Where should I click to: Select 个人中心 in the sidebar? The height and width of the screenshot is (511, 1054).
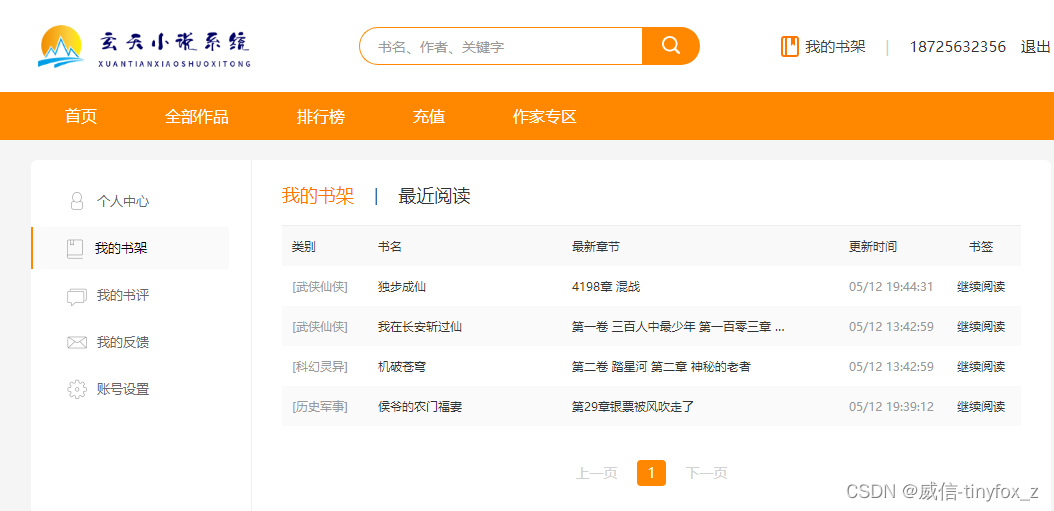pyautogui.click(x=122, y=201)
